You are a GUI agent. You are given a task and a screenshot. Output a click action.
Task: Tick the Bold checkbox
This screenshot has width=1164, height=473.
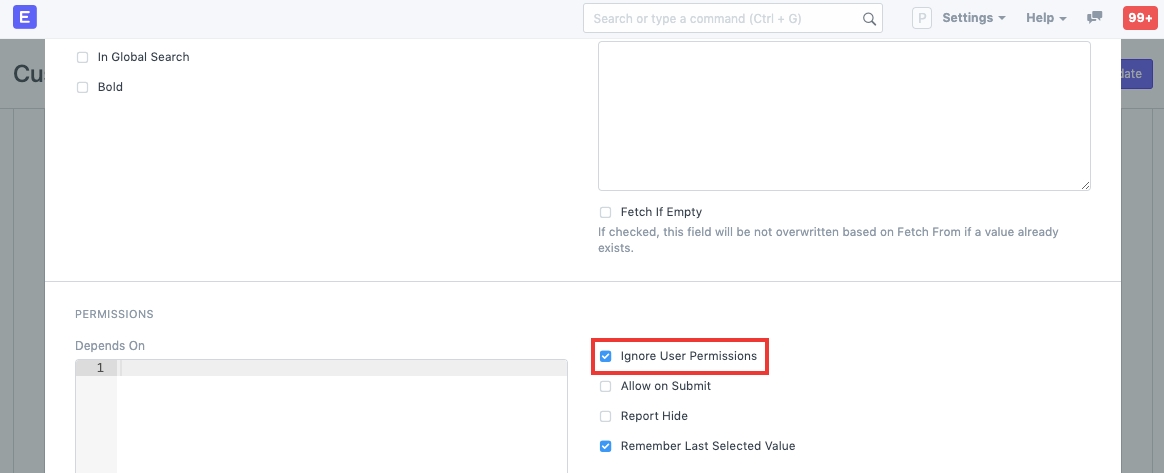[83, 88]
